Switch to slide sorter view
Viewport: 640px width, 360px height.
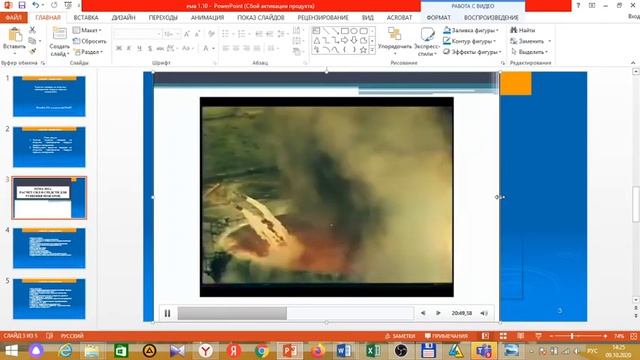[503, 336]
